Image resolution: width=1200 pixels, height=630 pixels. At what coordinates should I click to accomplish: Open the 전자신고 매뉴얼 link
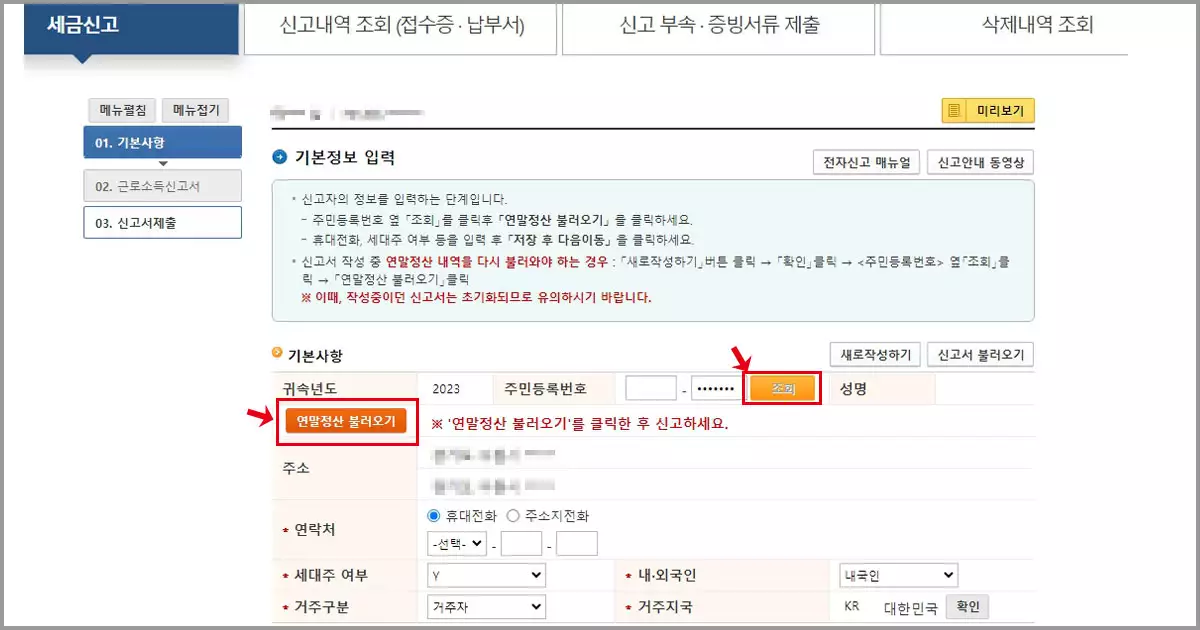coord(866,161)
